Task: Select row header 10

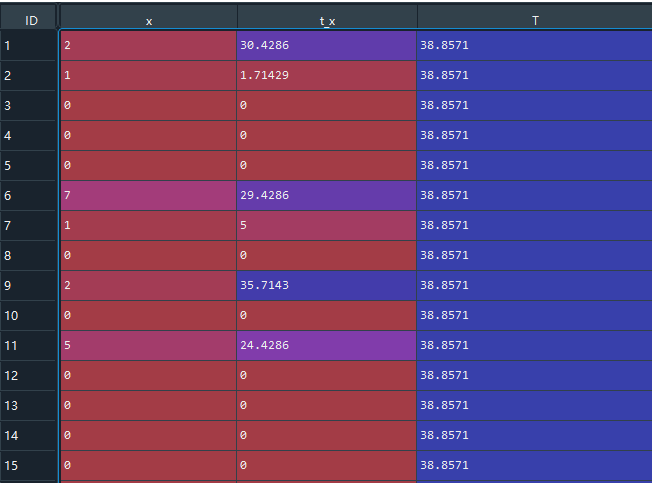Action: [28, 315]
